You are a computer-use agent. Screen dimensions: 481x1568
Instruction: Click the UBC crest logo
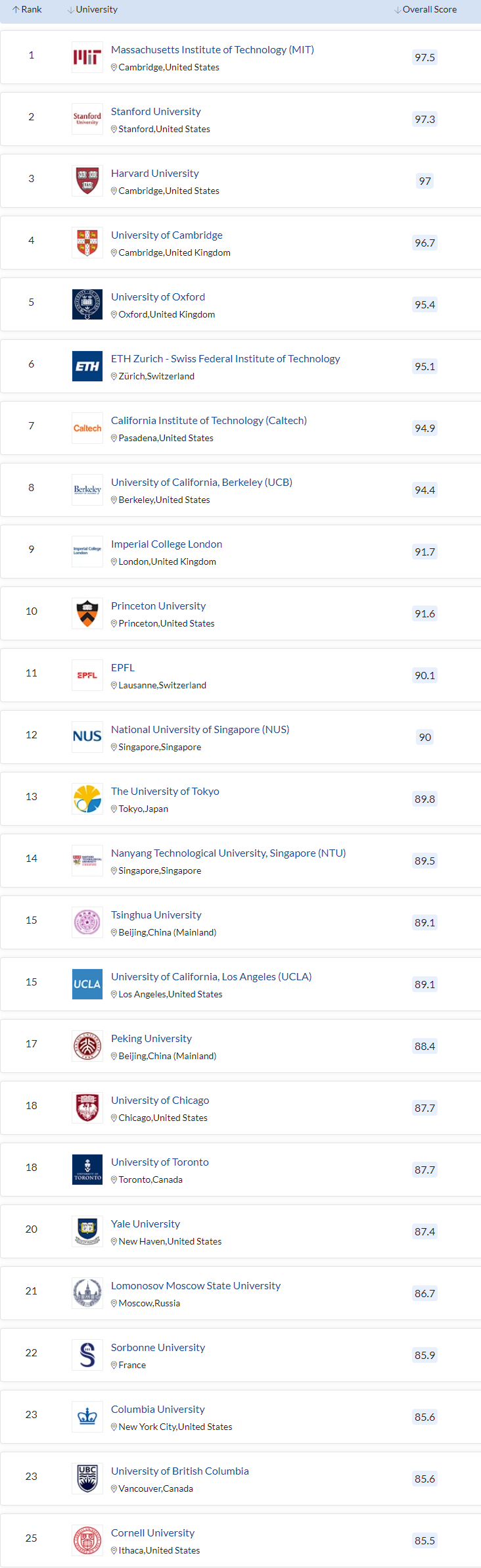[x=87, y=1479]
